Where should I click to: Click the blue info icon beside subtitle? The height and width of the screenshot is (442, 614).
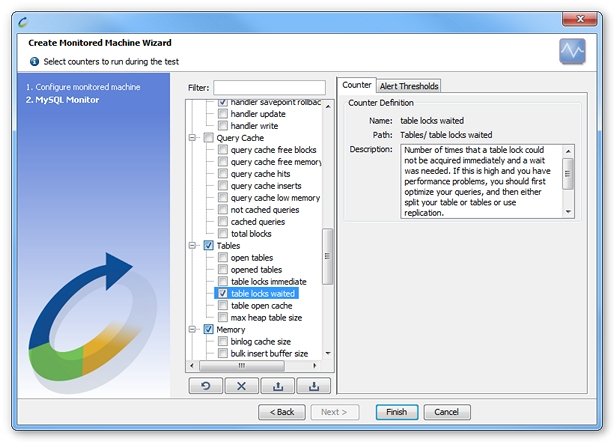[x=34, y=61]
